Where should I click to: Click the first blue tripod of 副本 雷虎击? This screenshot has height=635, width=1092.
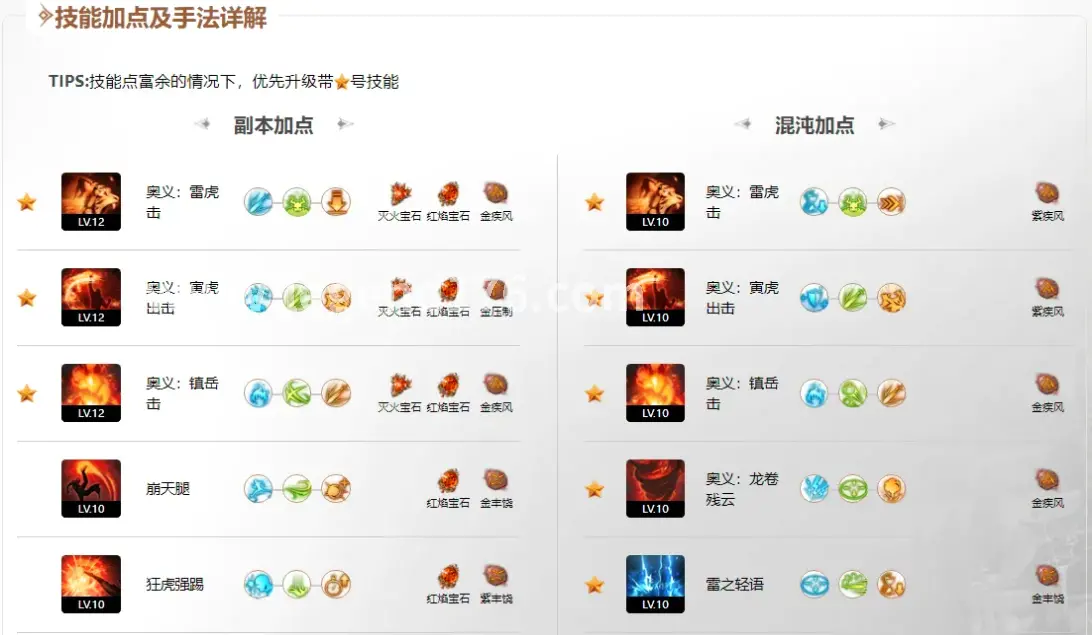click(258, 202)
